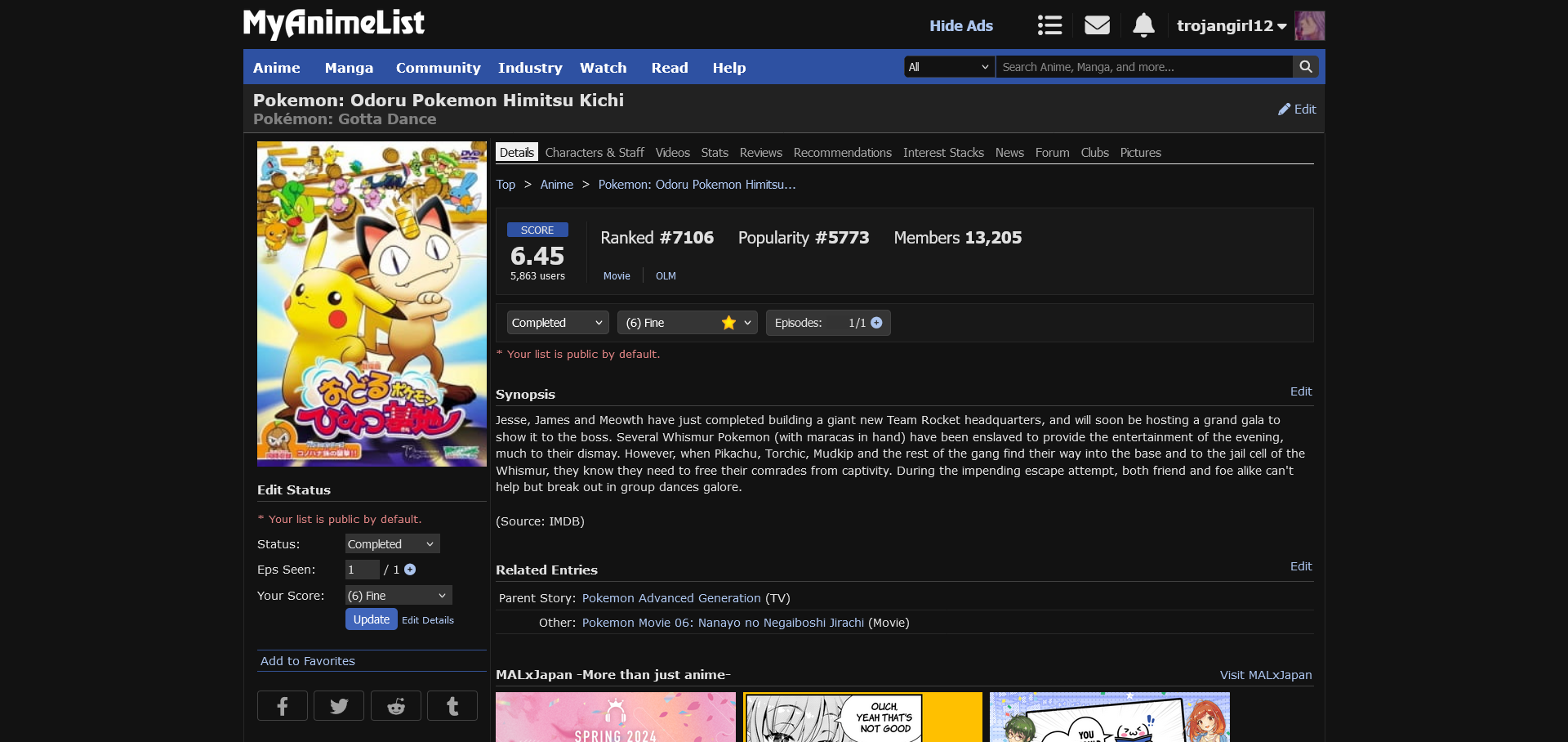Open the Completed status dropdown in top bar
This screenshot has width=1568, height=742.
(x=558, y=323)
